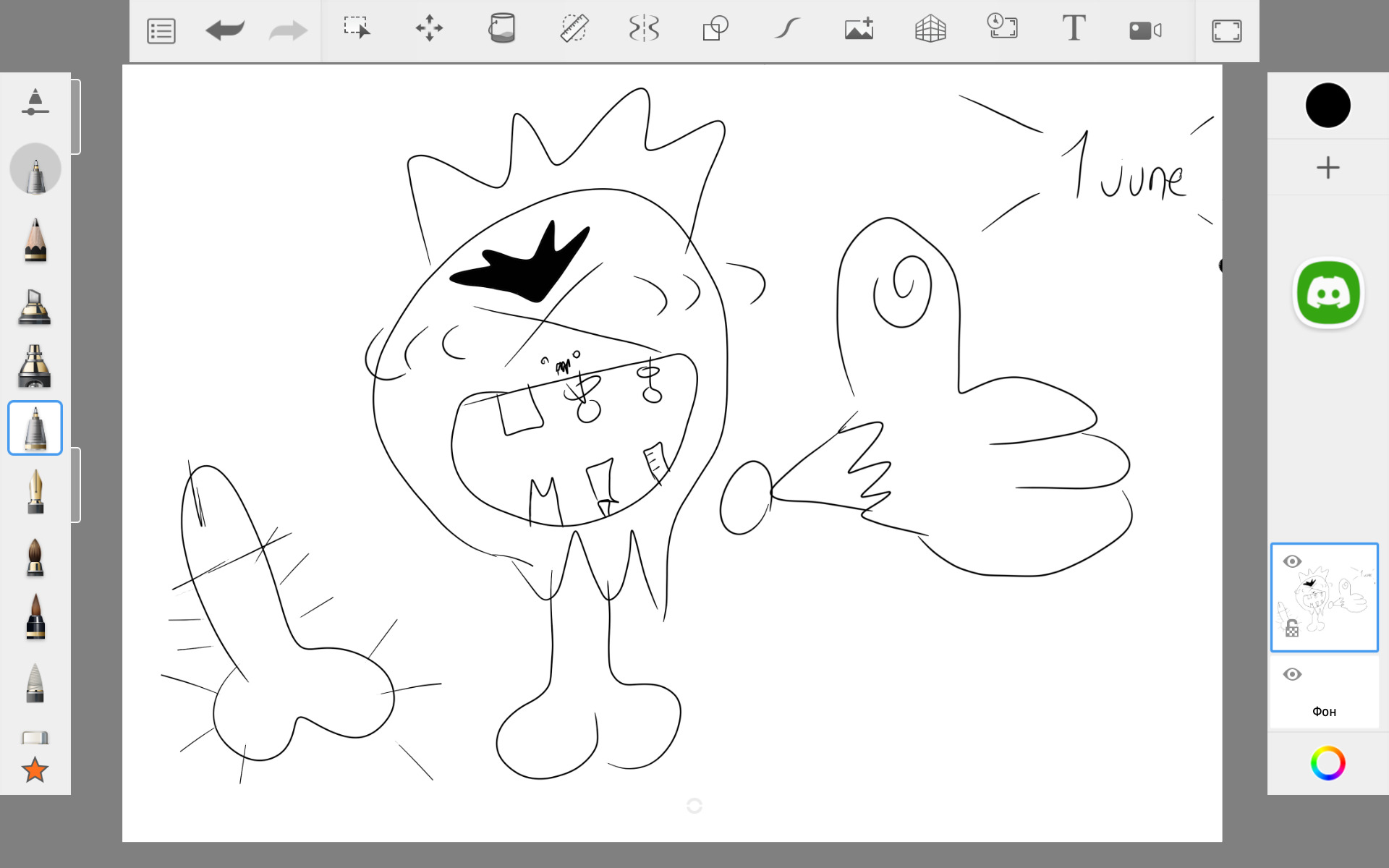The height and width of the screenshot is (868, 1389).
Task: Enable the symmetry drawing tool
Action: click(644, 29)
